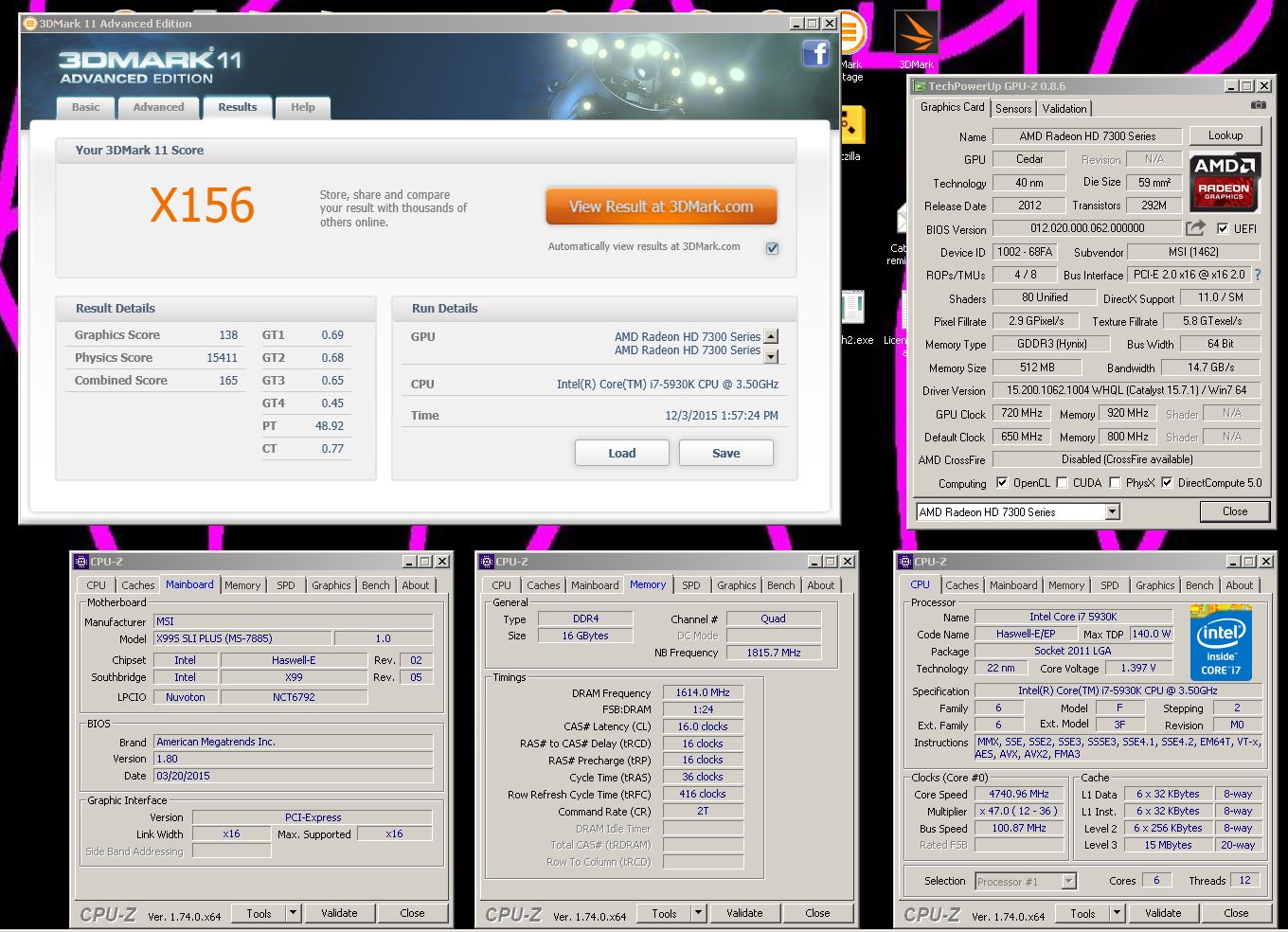Screen dimensions: 1288x932
Task: Click the Lookup button in GPU-Z
Action: coord(1225,135)
